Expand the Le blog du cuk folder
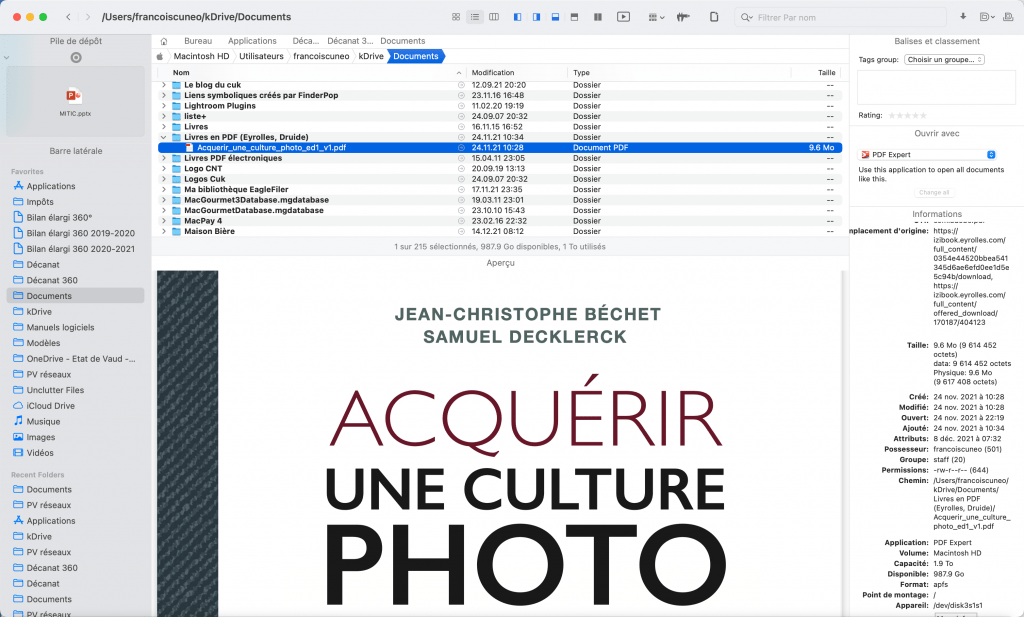Image resolution: width=1024 pixels, height=617 pixels. 163,85
